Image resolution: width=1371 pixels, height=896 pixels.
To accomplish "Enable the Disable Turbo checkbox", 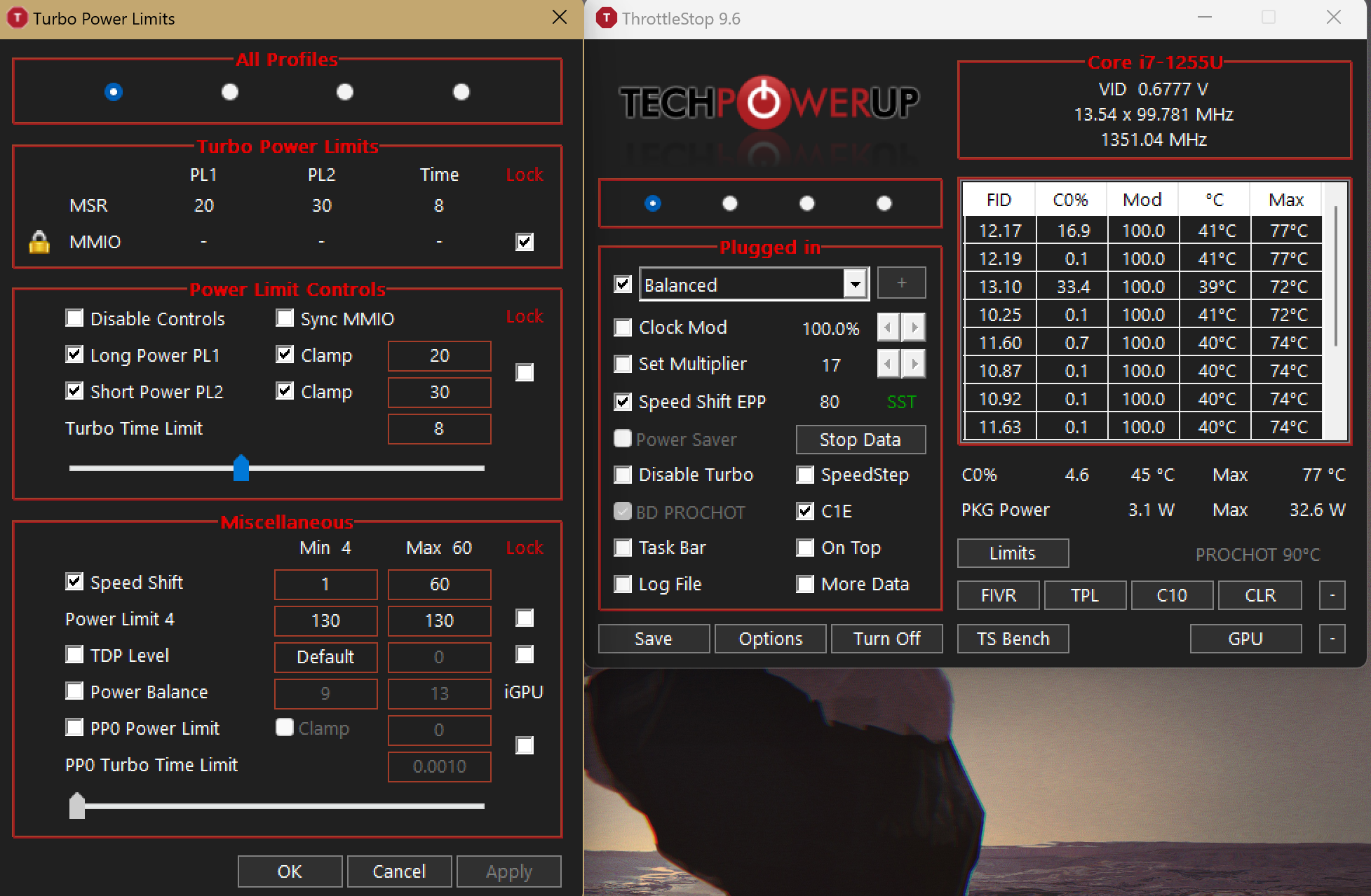I will click(x=623, y=475).
